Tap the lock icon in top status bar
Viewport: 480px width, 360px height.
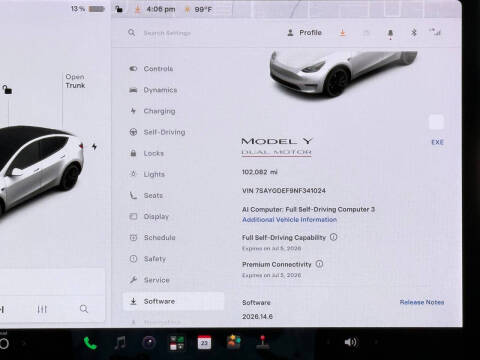pos(119,9)
